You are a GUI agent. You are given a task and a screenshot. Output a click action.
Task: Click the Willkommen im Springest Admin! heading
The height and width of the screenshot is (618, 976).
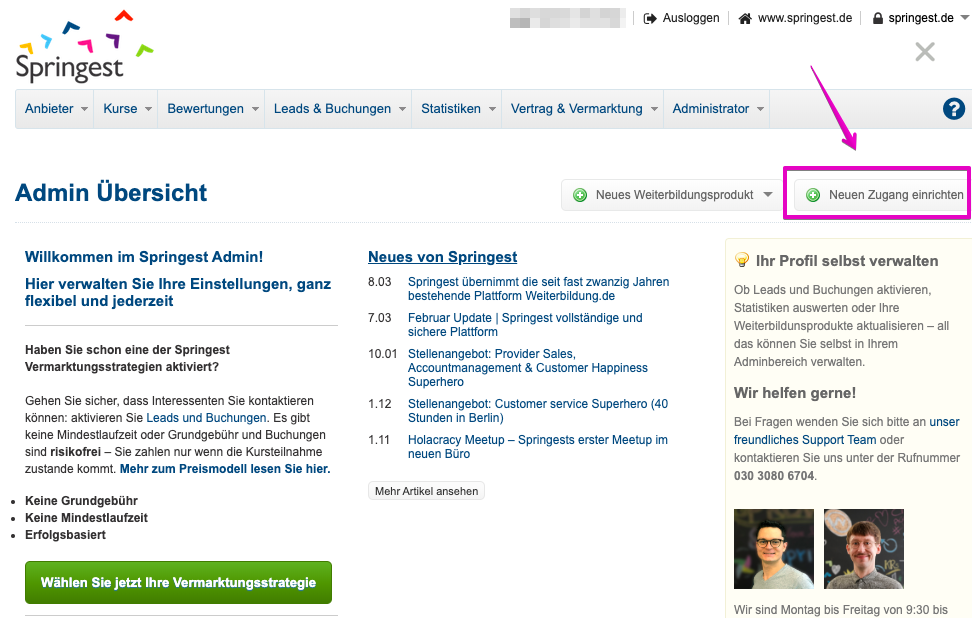coord(144,257)
